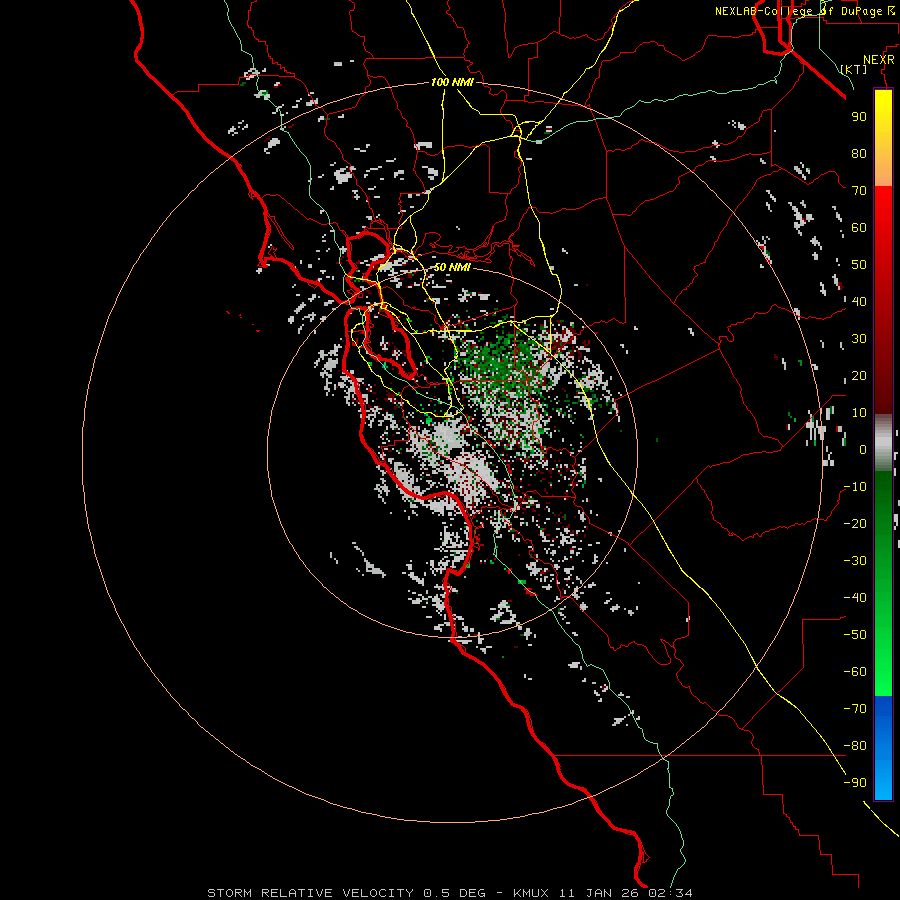Screen dimensions: 900x900
Task: Click the 50 value on velocity scale
Action: click(859, 265)
